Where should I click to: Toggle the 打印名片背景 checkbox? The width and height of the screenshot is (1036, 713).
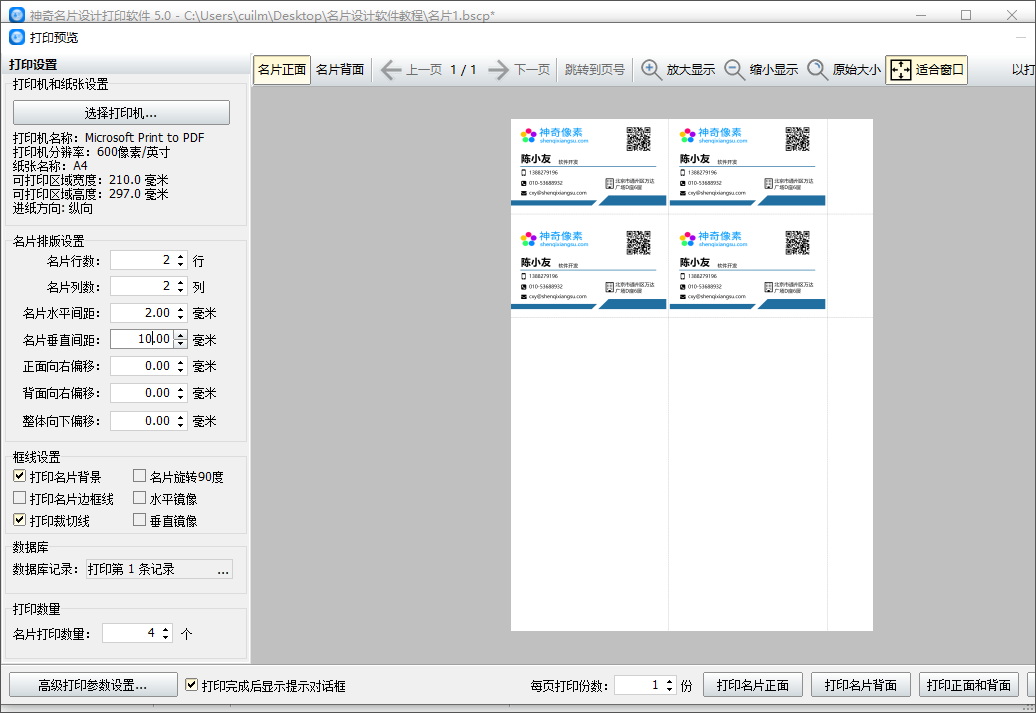20,476
